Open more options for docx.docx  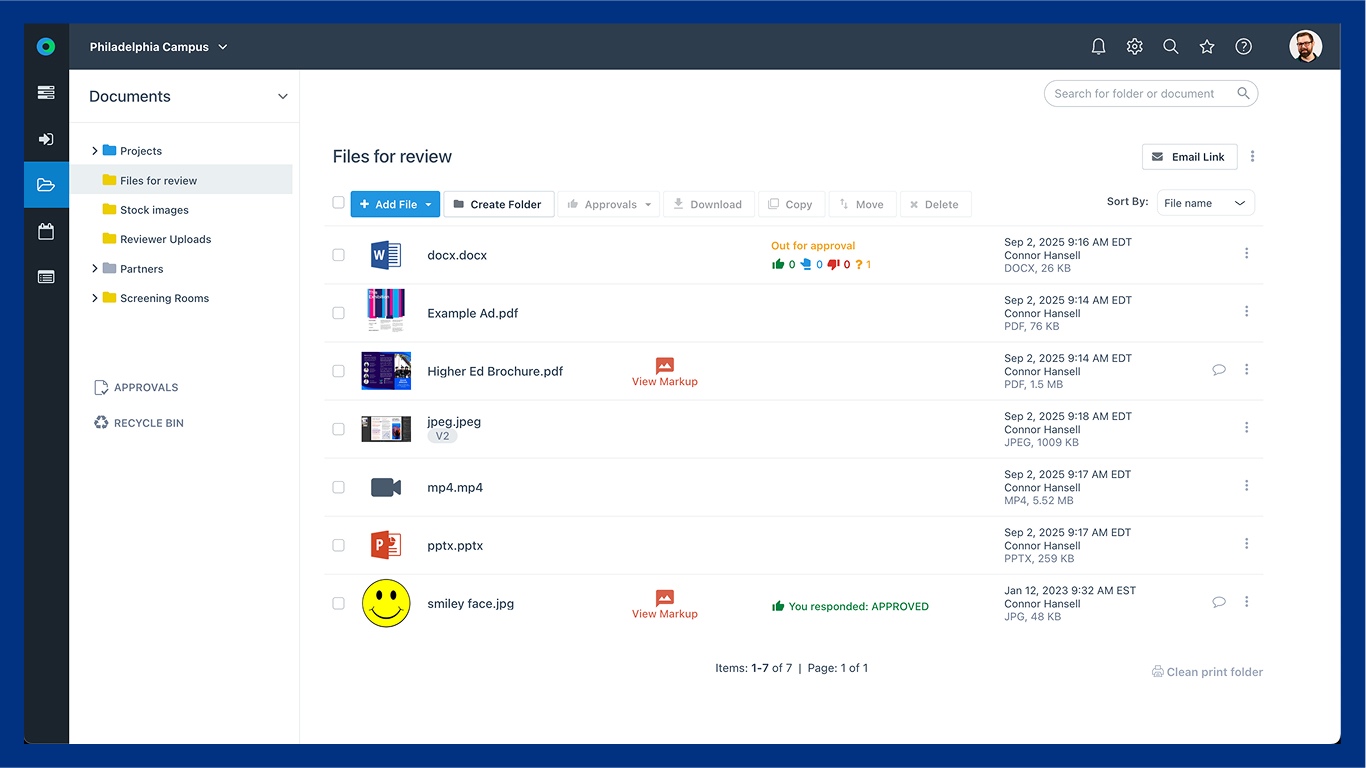[x=1246, y=254]
